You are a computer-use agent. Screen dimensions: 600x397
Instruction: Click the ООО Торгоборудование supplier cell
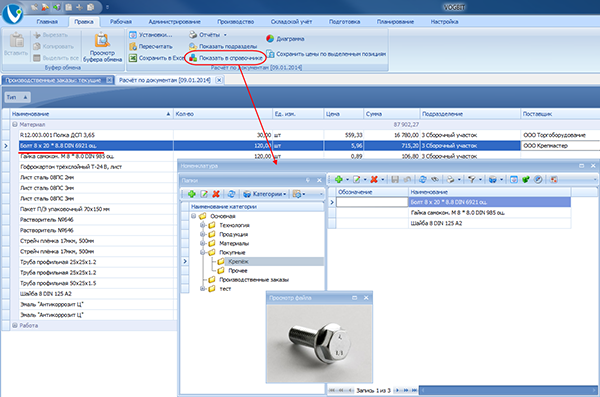559,135
